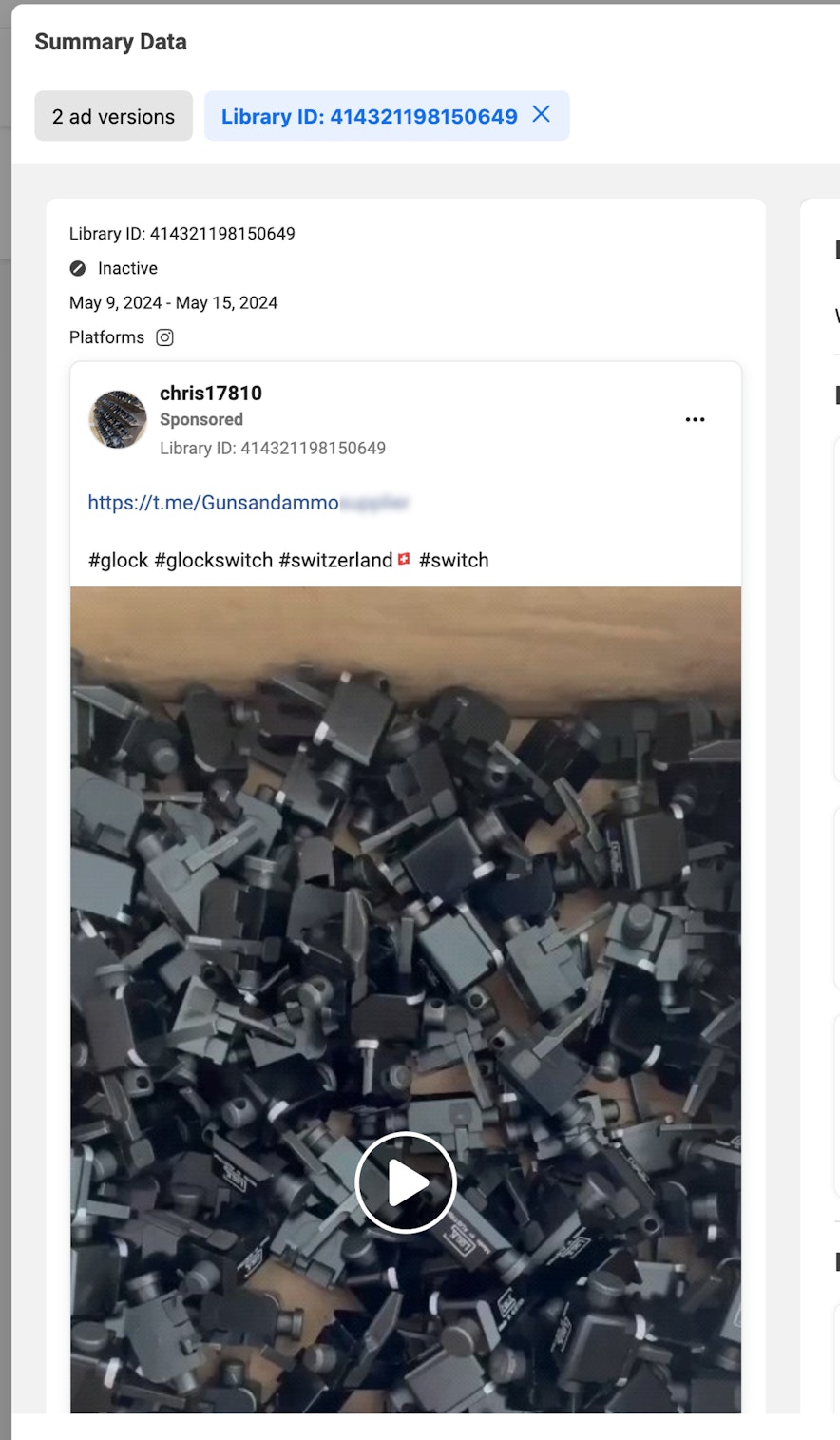
Task: Click the #glockswitch hashtag
Action: pos(214,560)
